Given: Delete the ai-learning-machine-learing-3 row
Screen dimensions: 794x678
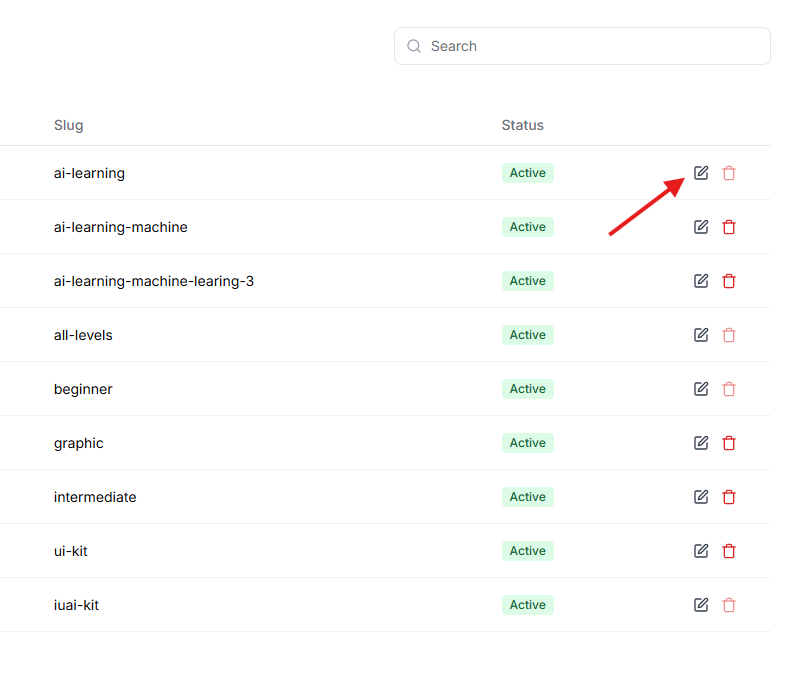Looking at the screenshot, I should [729, 281].
